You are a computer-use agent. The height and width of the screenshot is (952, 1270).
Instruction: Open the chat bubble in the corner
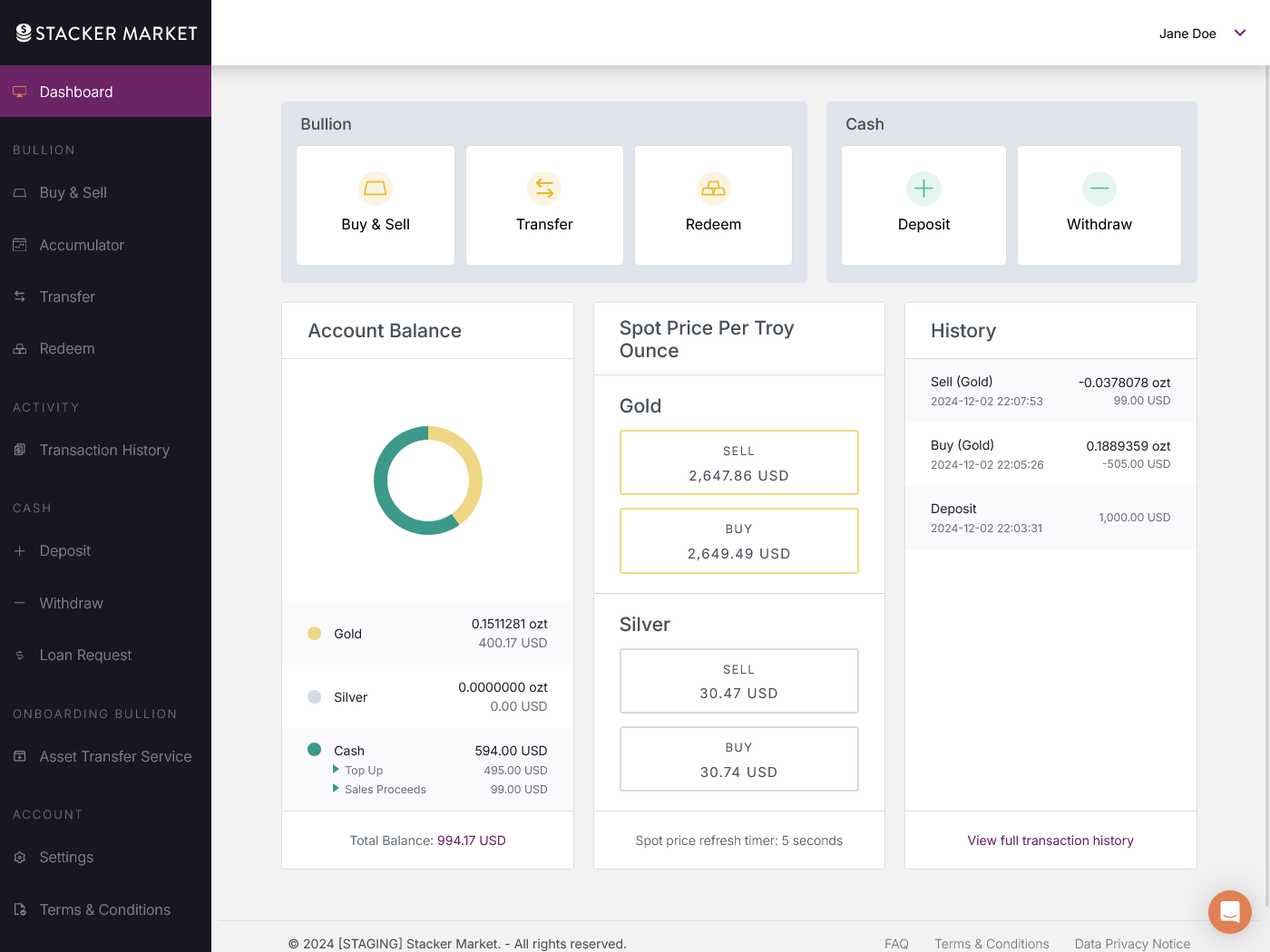point(1230,912)
